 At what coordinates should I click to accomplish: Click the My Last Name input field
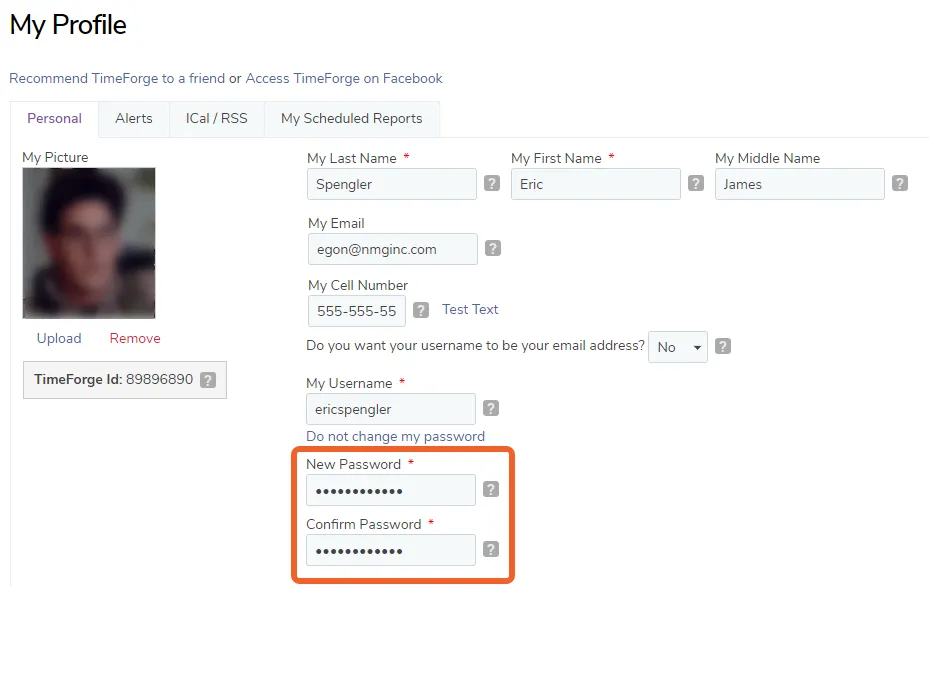pos(392,184)
